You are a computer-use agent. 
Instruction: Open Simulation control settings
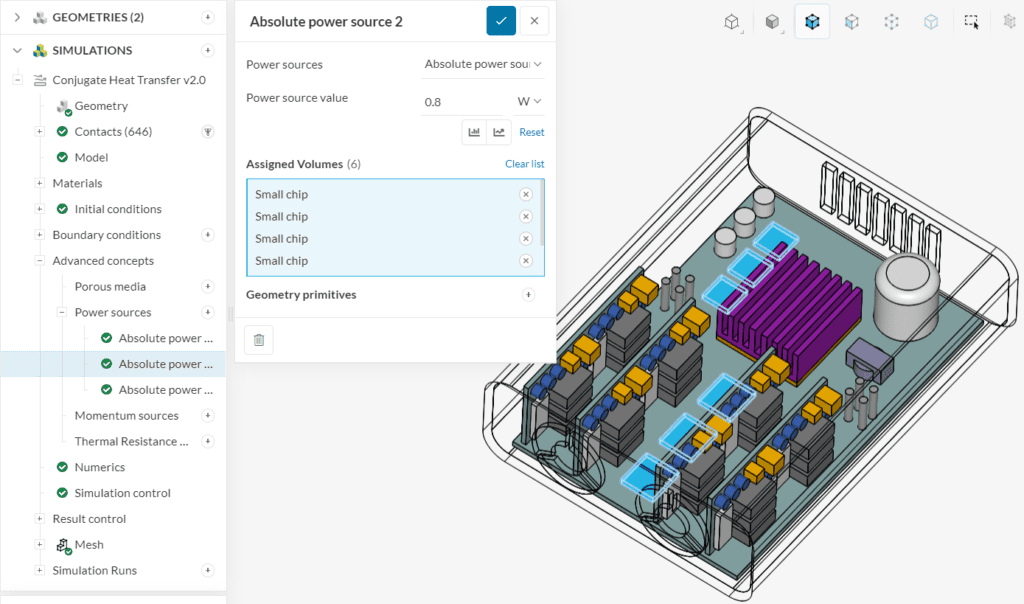click(x=122, y=493)
